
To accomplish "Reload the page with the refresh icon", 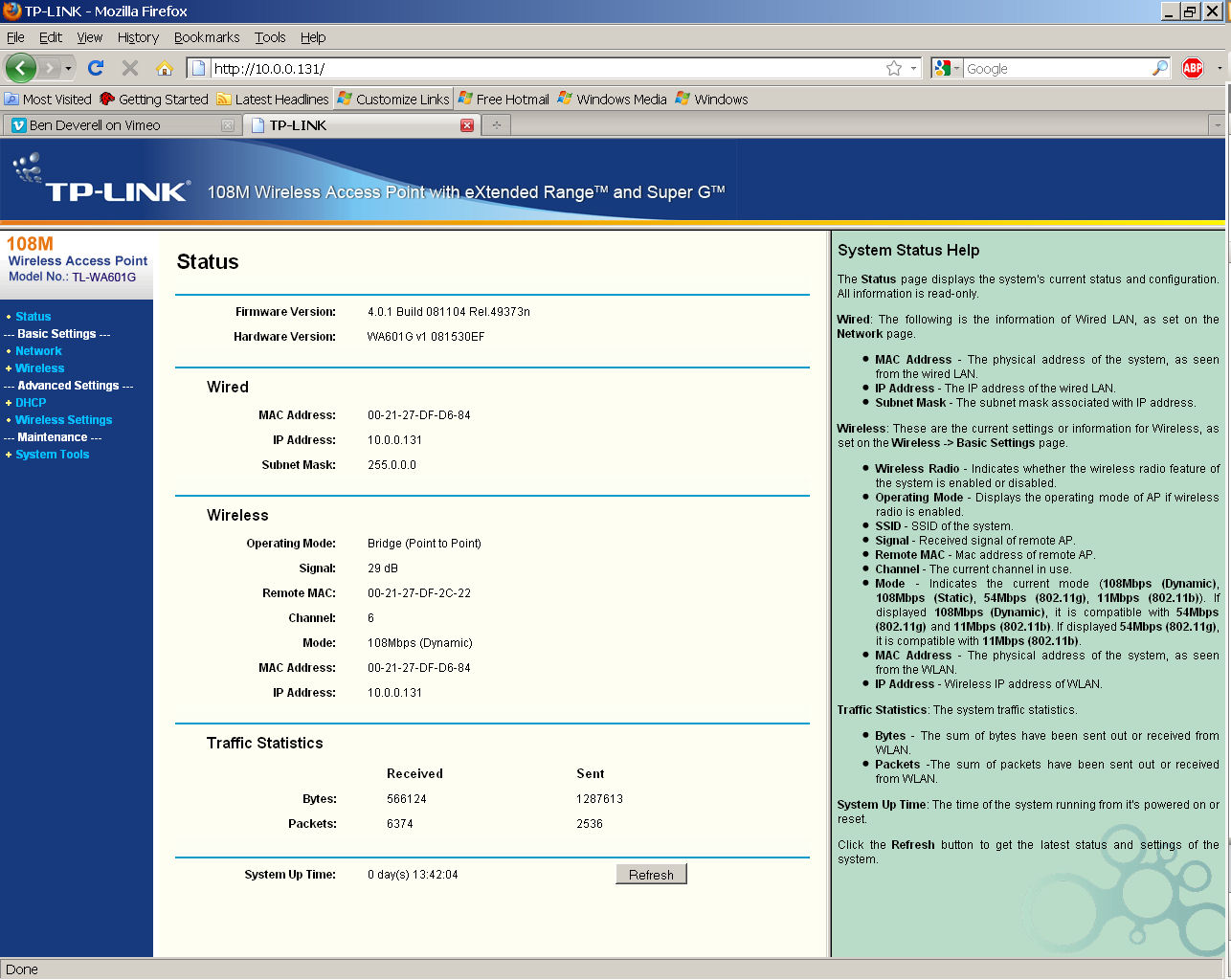I will [96, 68].
